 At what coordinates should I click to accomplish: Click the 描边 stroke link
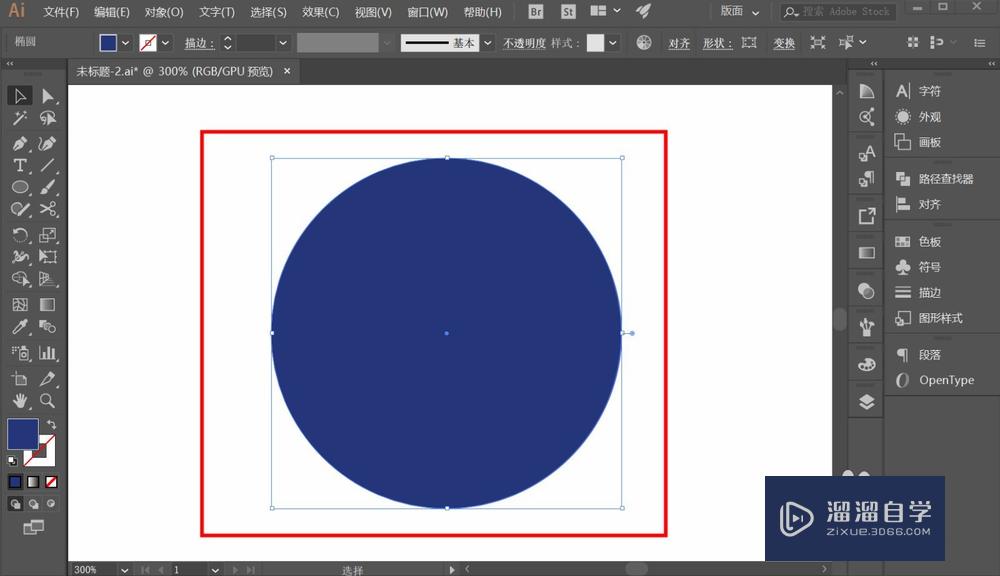click(x=199, y=43)
